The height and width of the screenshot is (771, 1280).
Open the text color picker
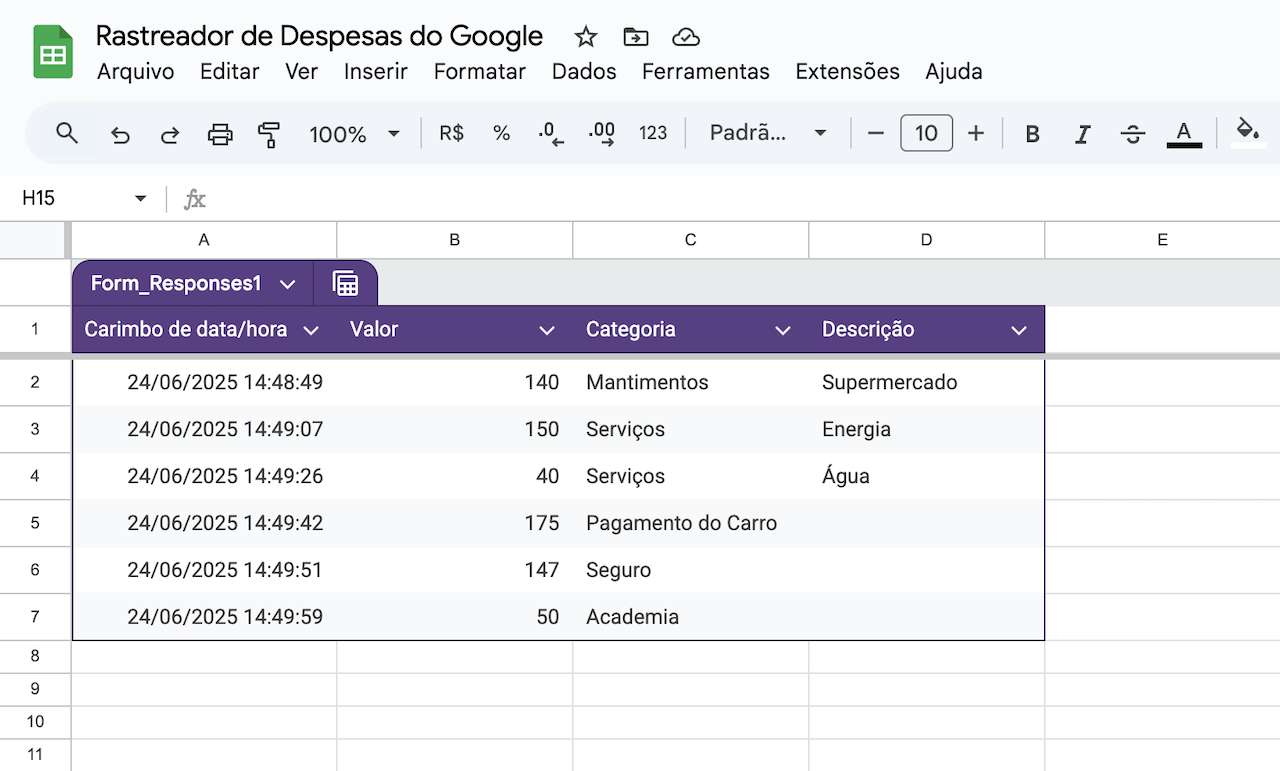tap(1184, 134)
